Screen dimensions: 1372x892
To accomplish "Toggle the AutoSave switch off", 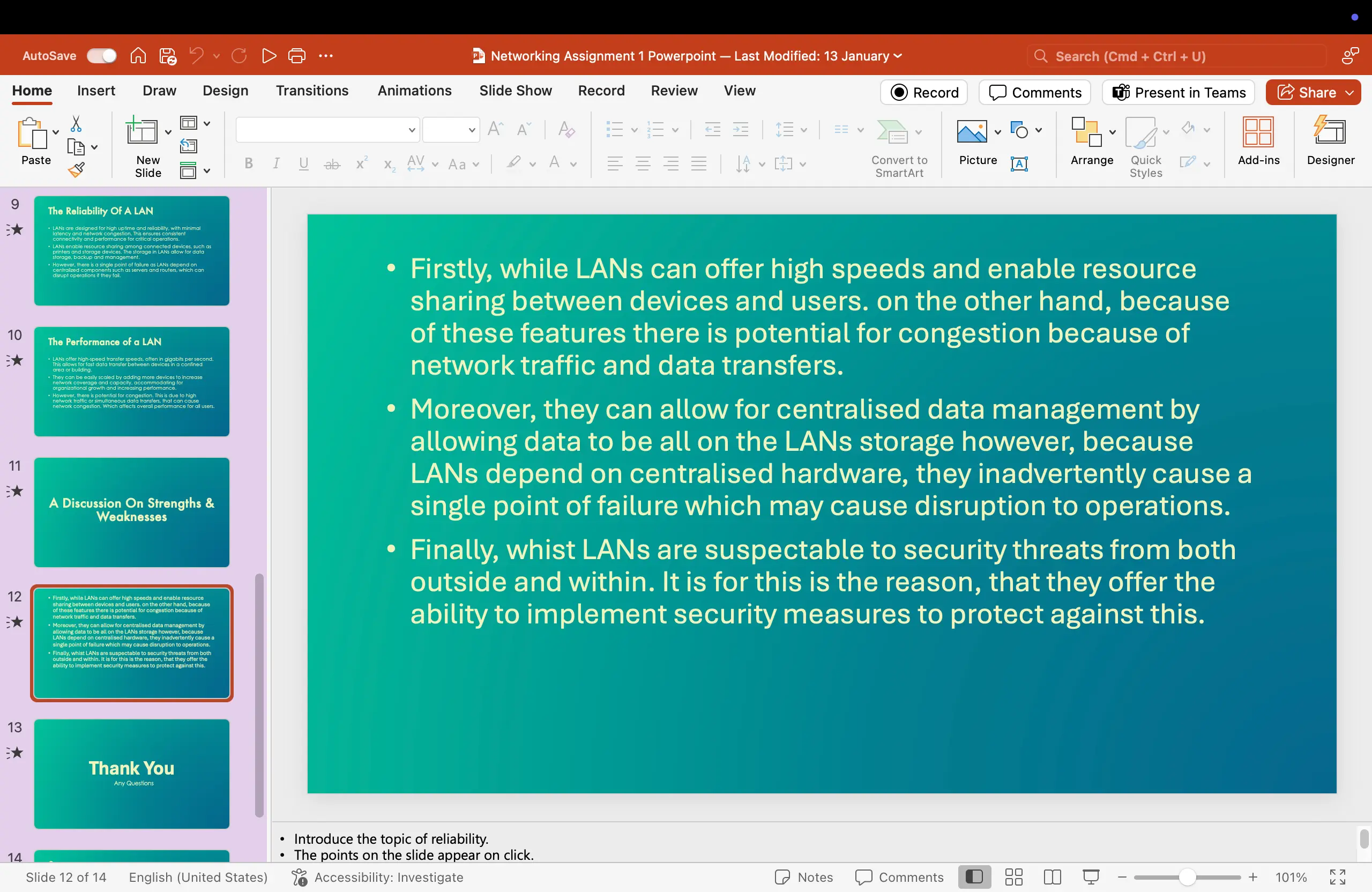I will point(101,55).
